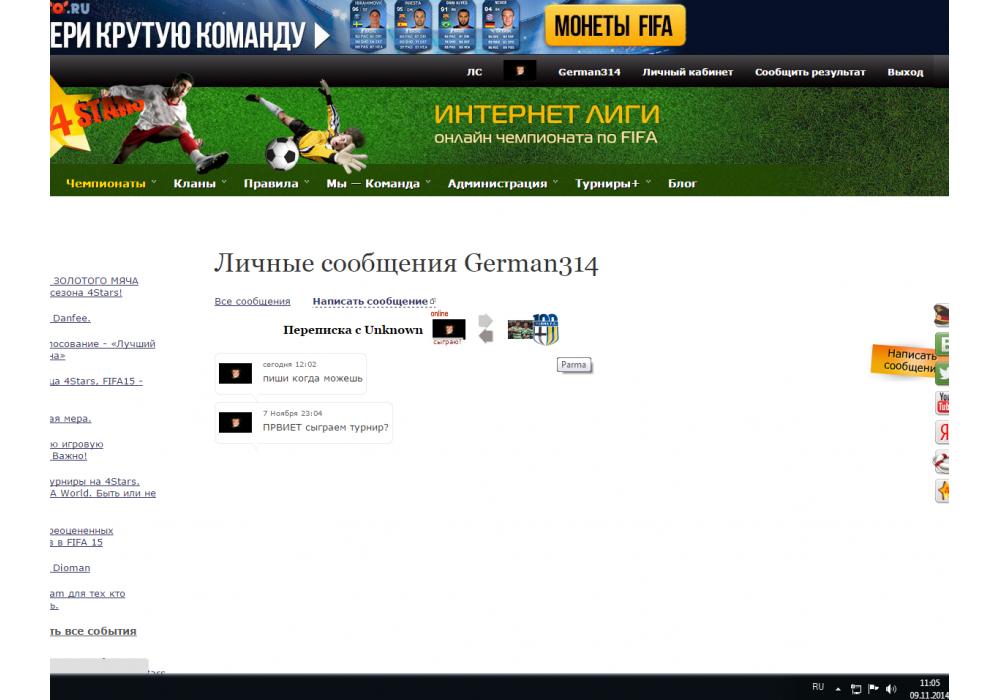Open the volume icon in the system tray
The image size is (1000, 700).
pyautogui.click(x=891, y=688)
